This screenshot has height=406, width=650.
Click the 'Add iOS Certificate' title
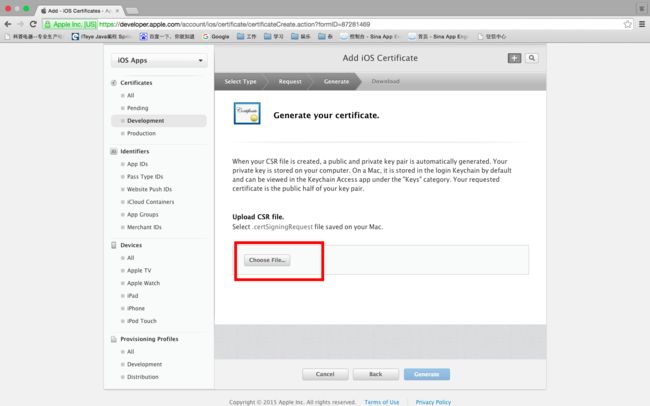coord(380,58)
